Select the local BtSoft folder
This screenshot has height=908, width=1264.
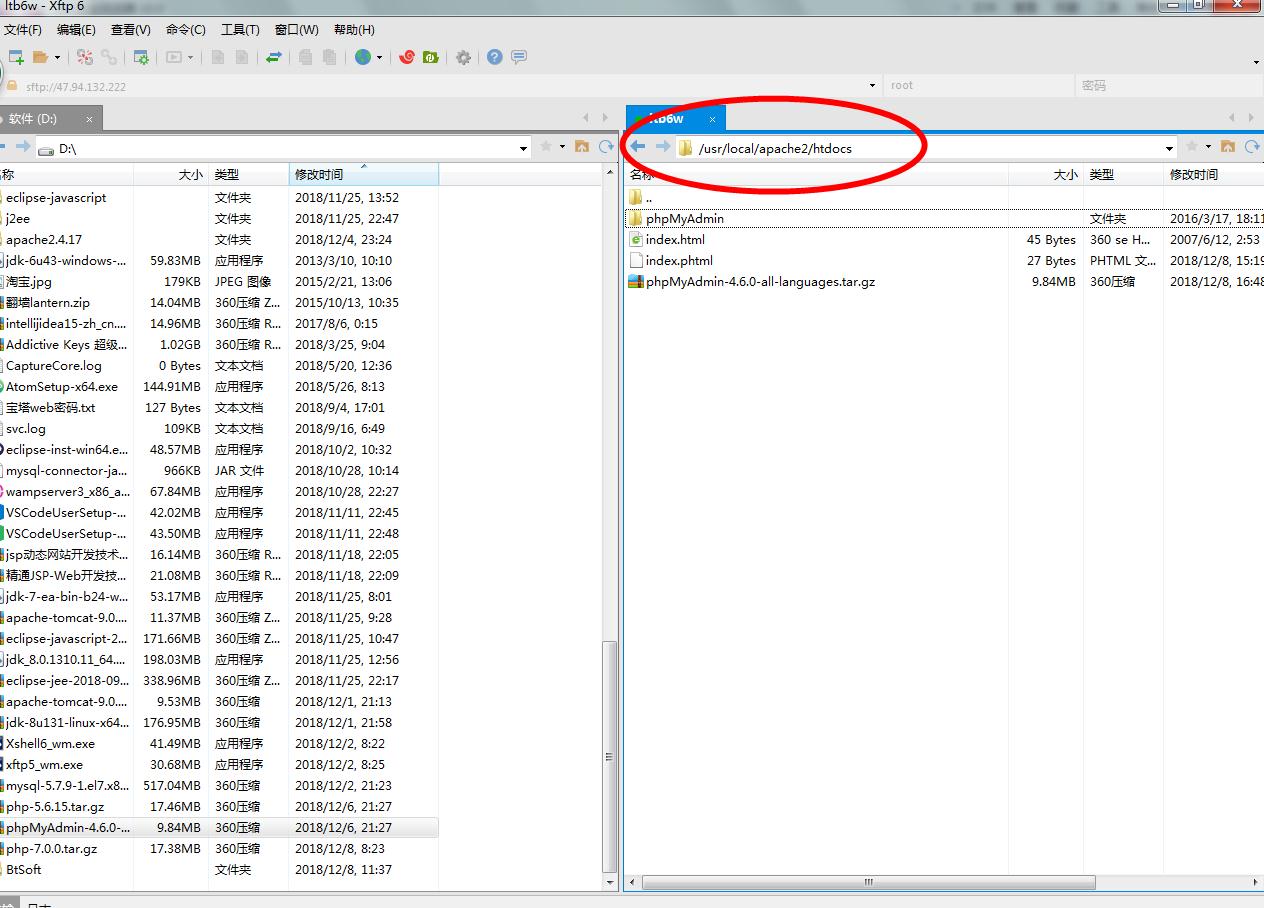[24, 869]
